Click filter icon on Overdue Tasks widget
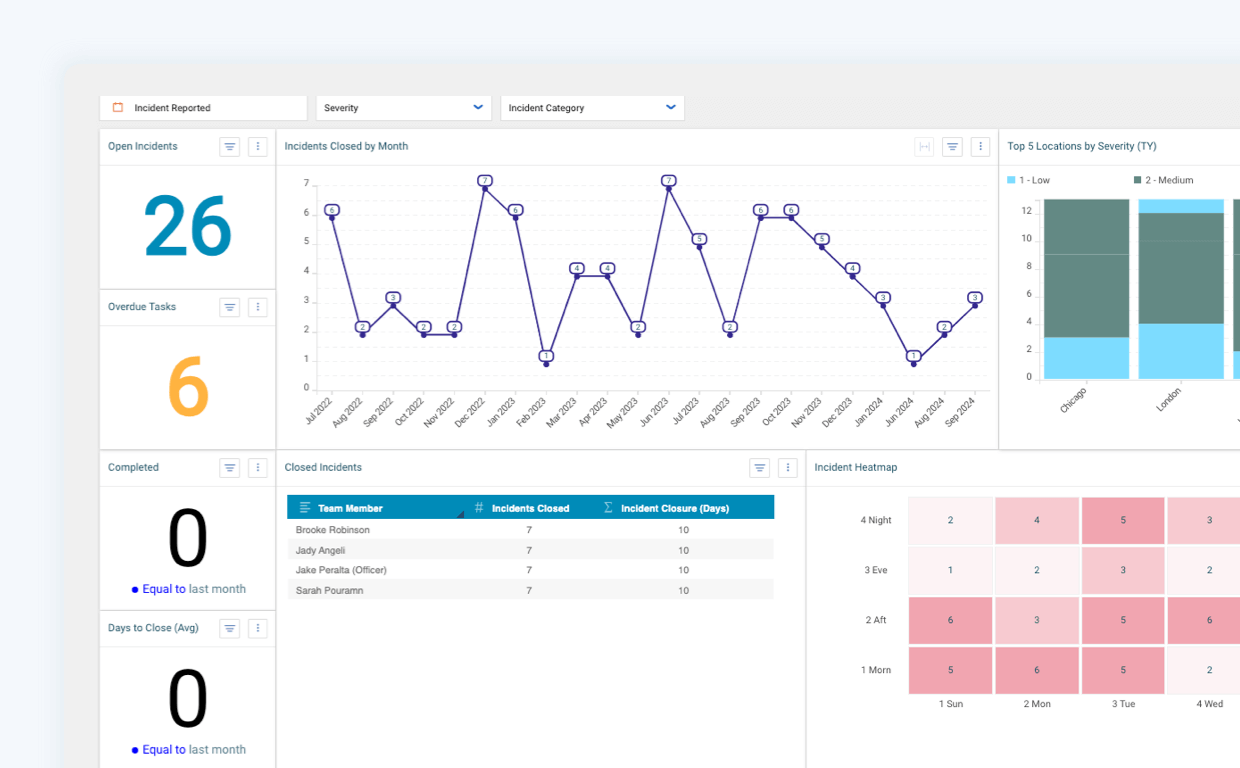The image size is (1240, 768). 230,307
